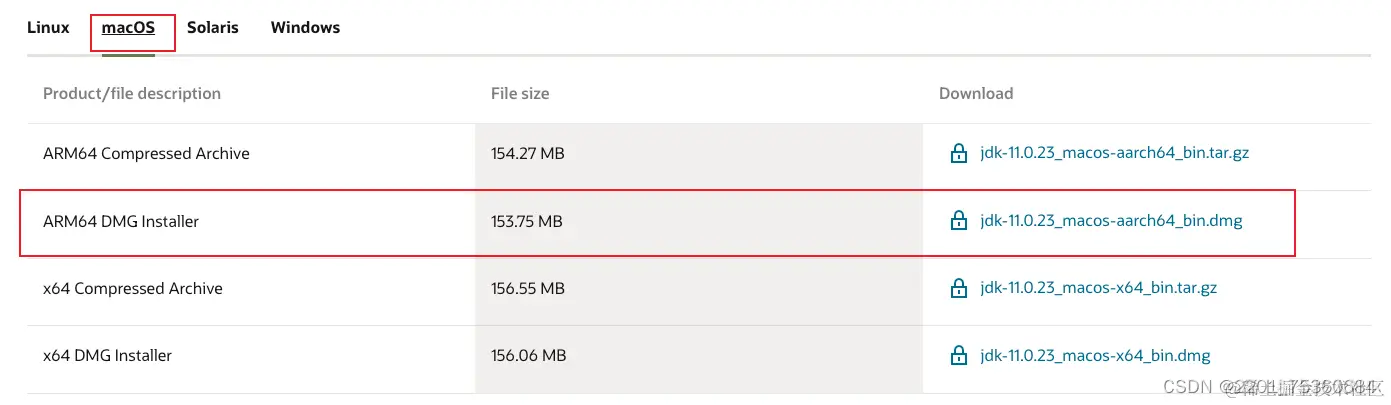Click lock icon beside aarch64 dmg download
Screen dimensions: 1391x405
pos(958,221)
